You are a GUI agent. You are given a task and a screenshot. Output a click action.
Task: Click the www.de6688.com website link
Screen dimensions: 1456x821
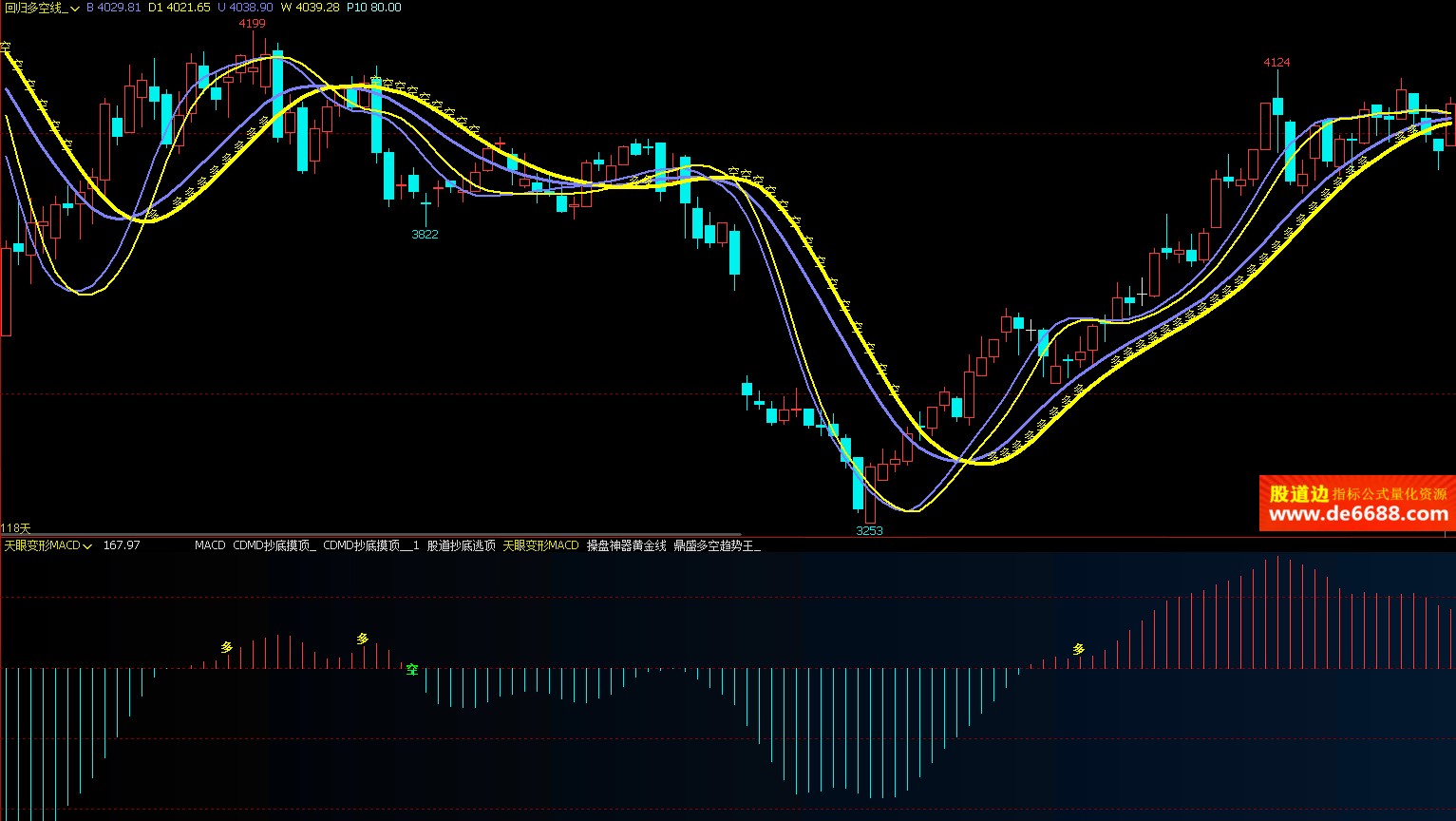pos(1358,515)
